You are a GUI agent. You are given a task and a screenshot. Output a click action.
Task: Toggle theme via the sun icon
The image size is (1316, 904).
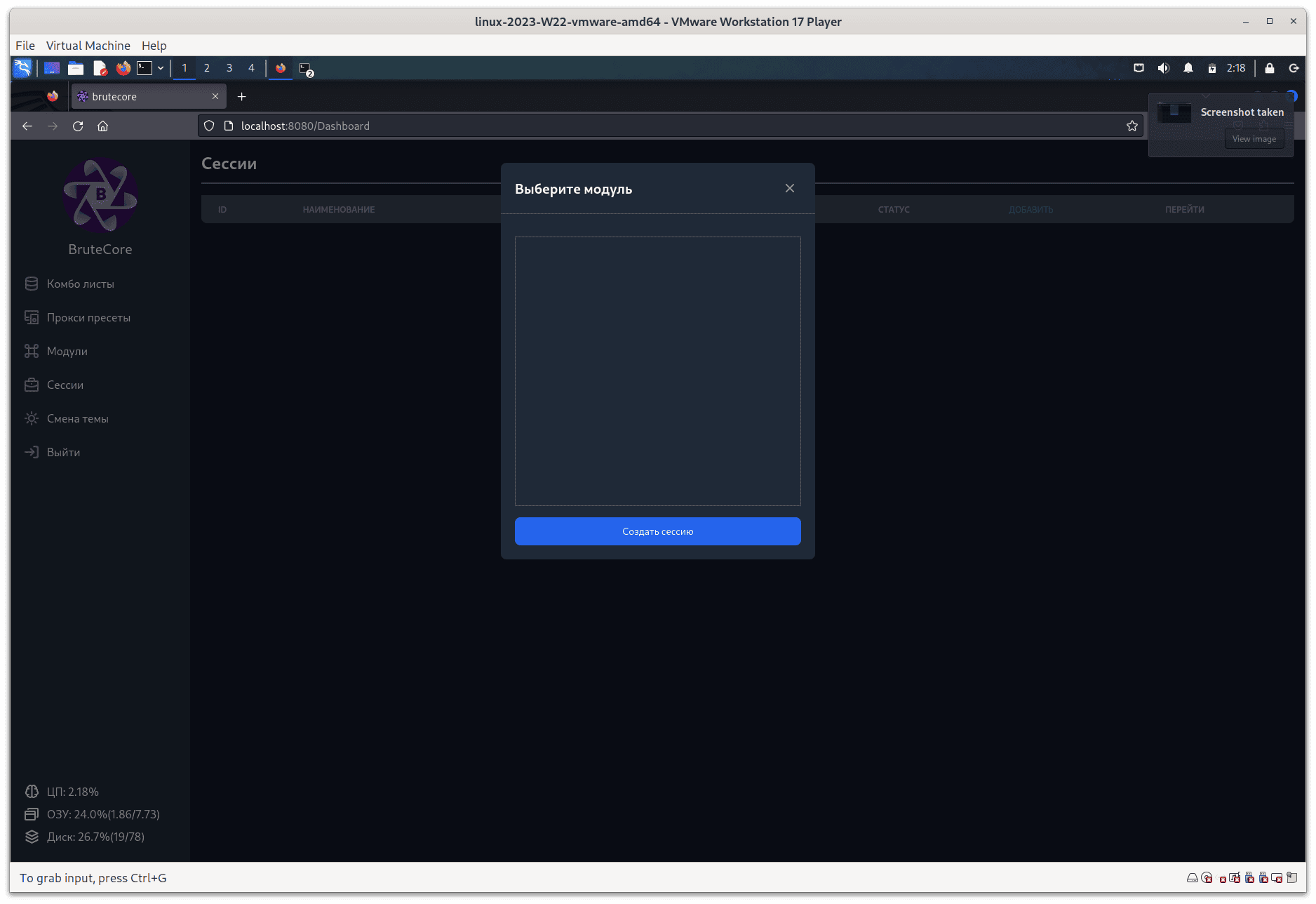tap(32, 418)
